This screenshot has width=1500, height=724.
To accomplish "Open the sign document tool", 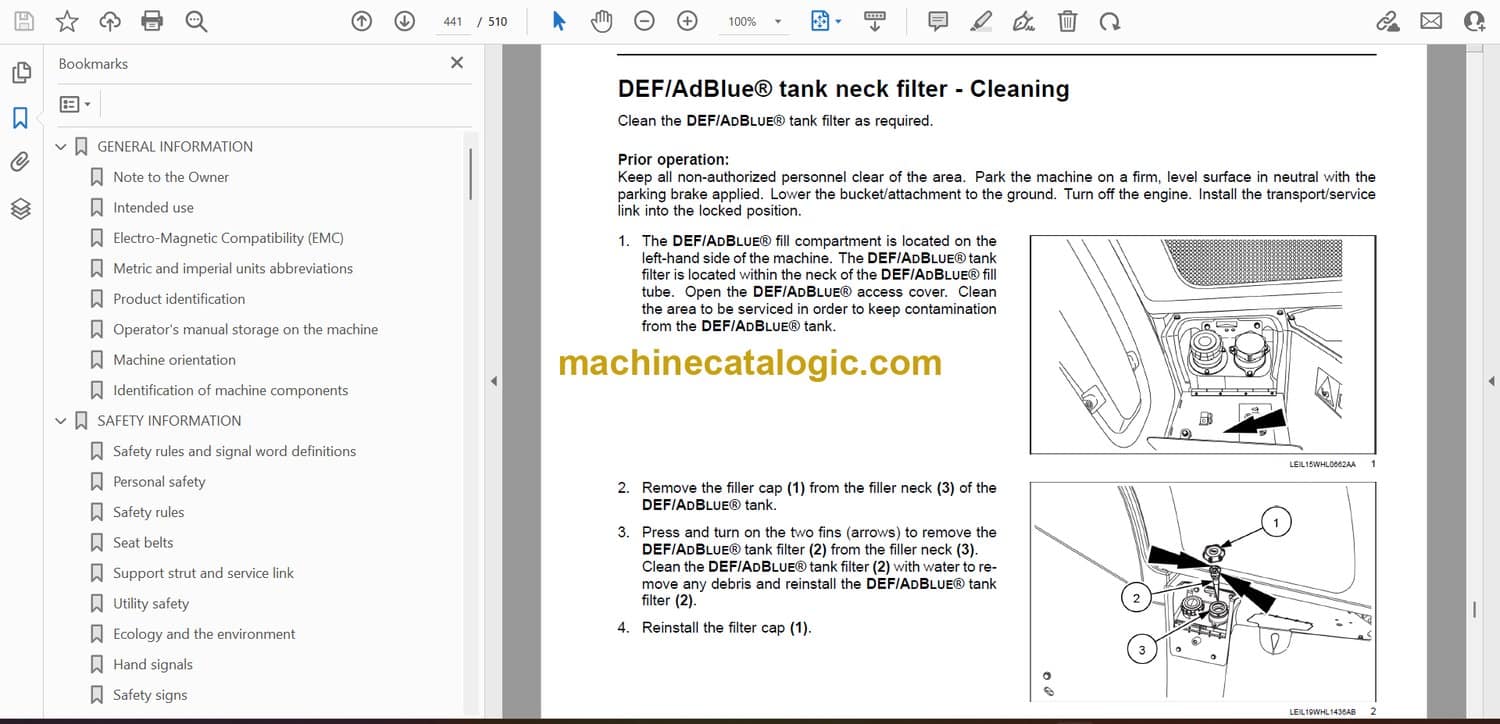I will (1024, 21).
